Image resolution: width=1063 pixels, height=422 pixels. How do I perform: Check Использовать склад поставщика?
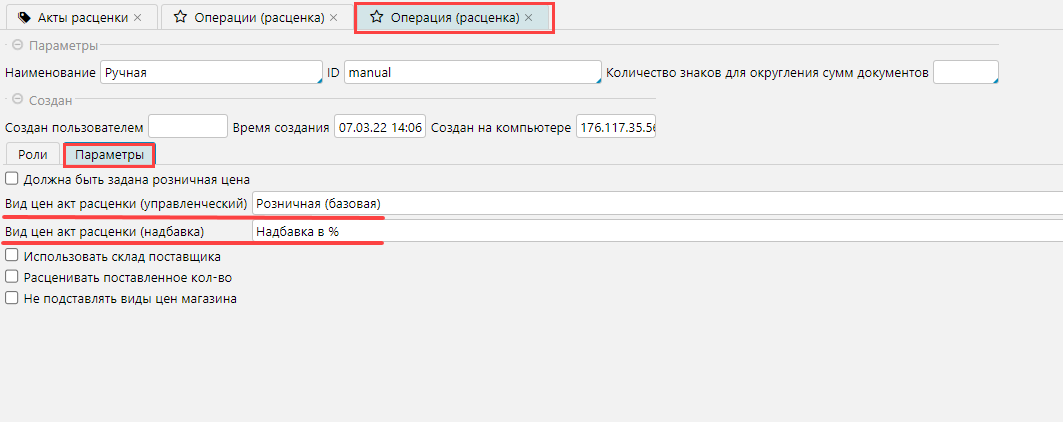(x=12, y=256)
